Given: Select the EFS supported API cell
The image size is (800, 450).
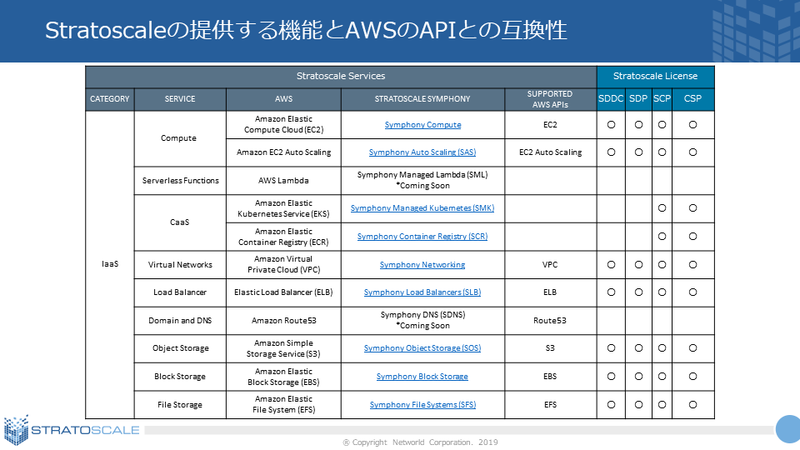Looking at the screenshot, I should (551, 405).
